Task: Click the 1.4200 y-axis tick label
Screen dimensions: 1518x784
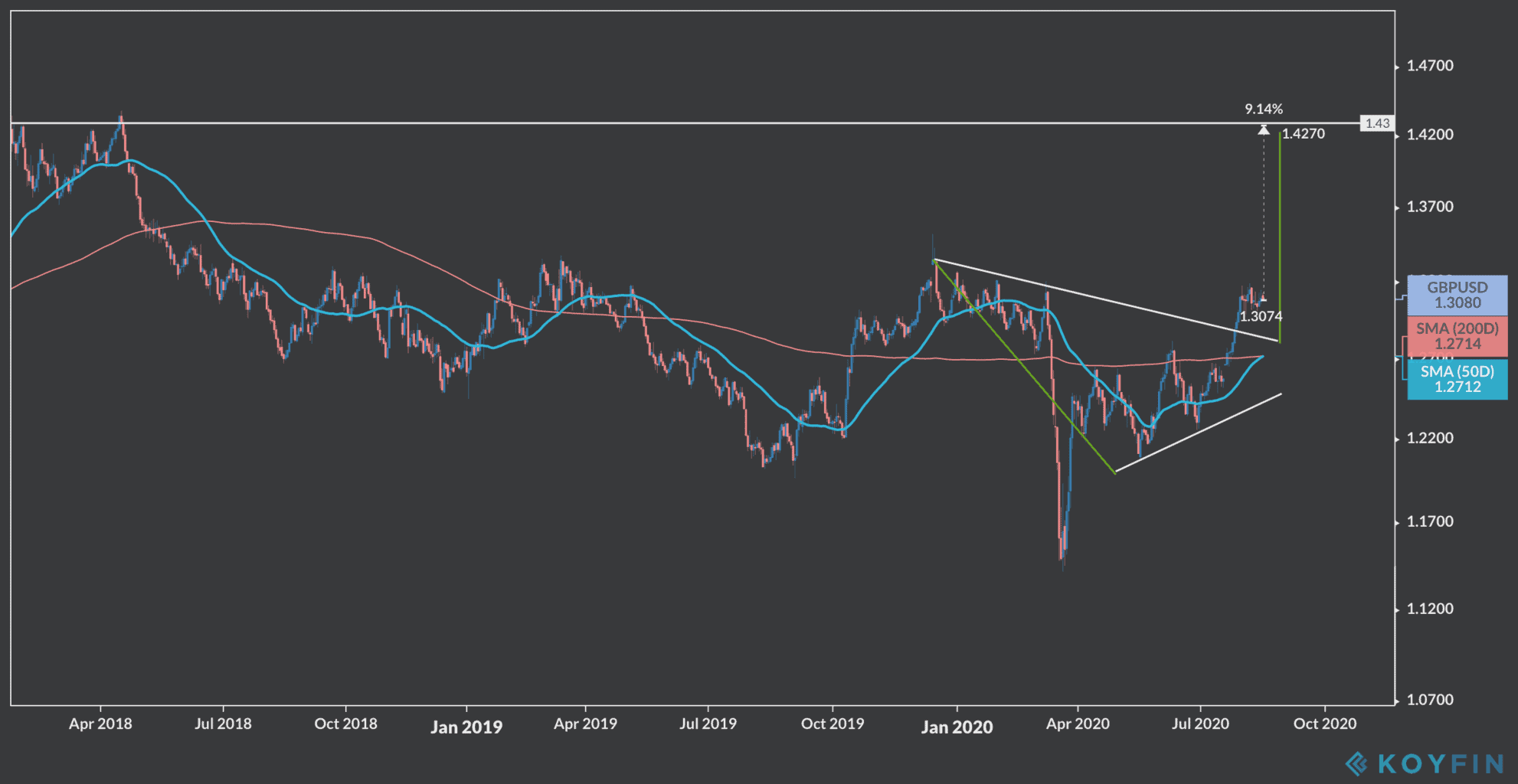Action: click(x=1430, y=135)
